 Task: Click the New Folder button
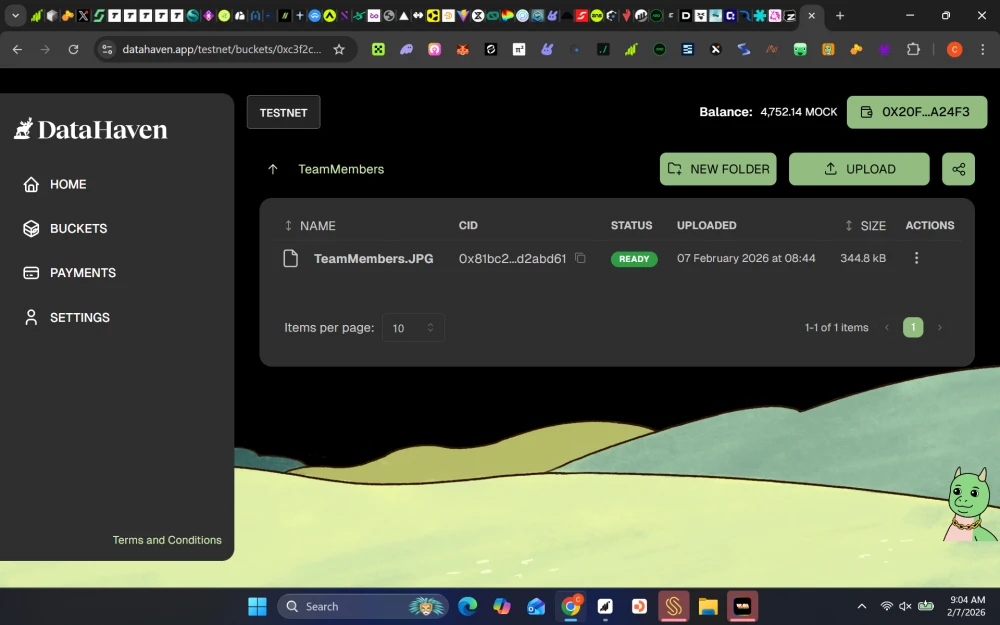click(718, 169)
